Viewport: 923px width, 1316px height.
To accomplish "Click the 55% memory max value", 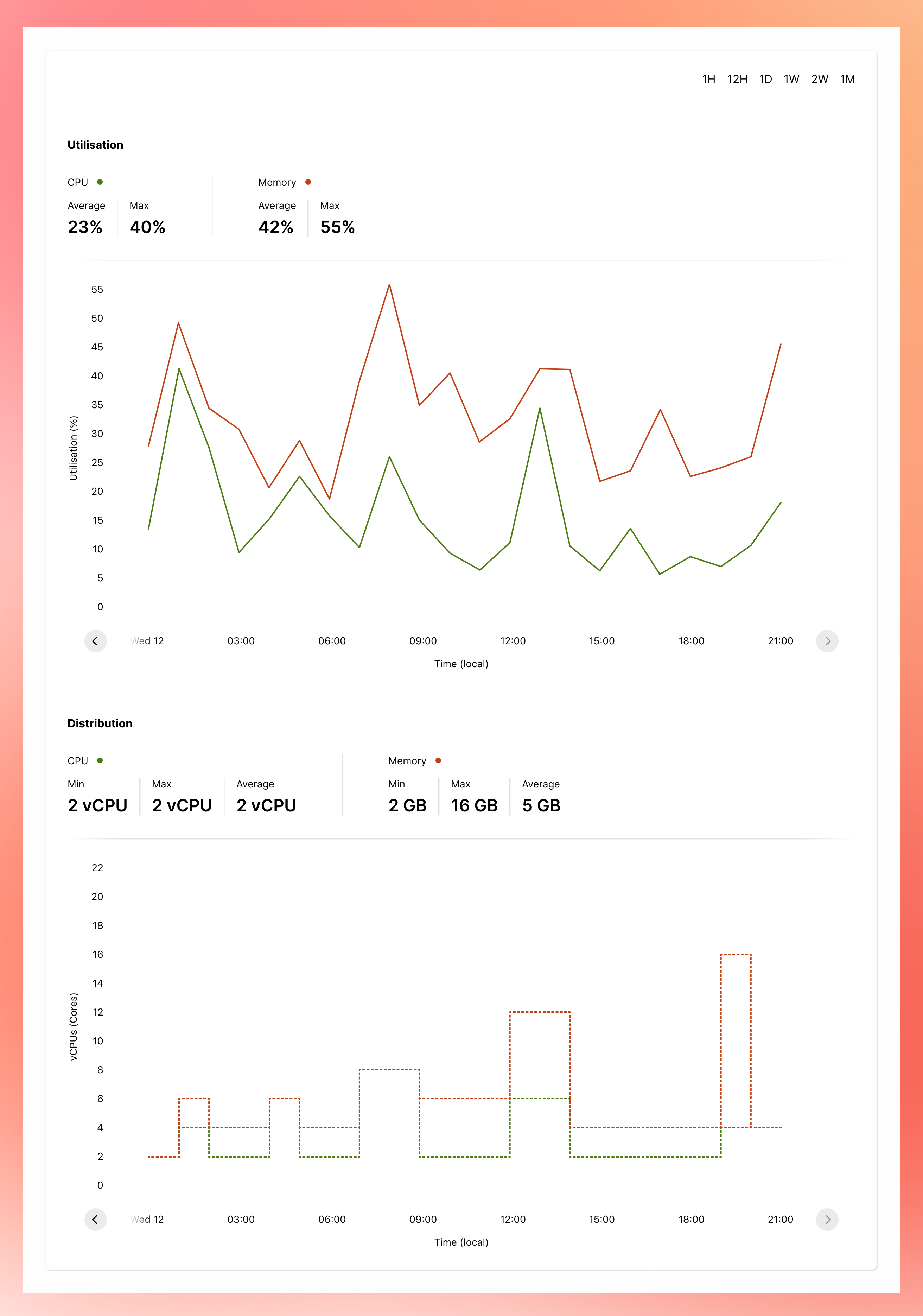I will point(337,227).
